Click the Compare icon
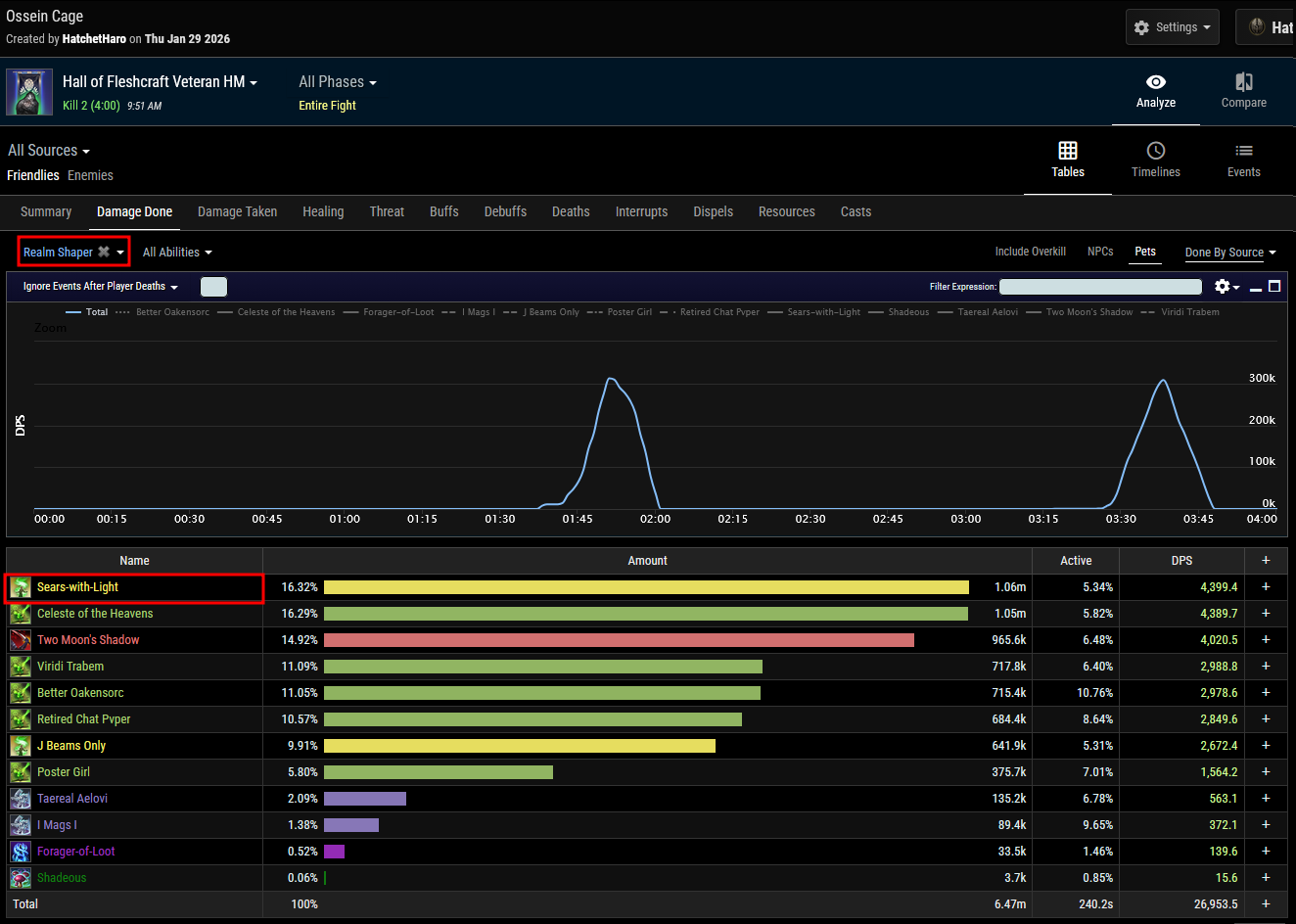Viewport: 1296px width, 924px height. click(1243, 82)
